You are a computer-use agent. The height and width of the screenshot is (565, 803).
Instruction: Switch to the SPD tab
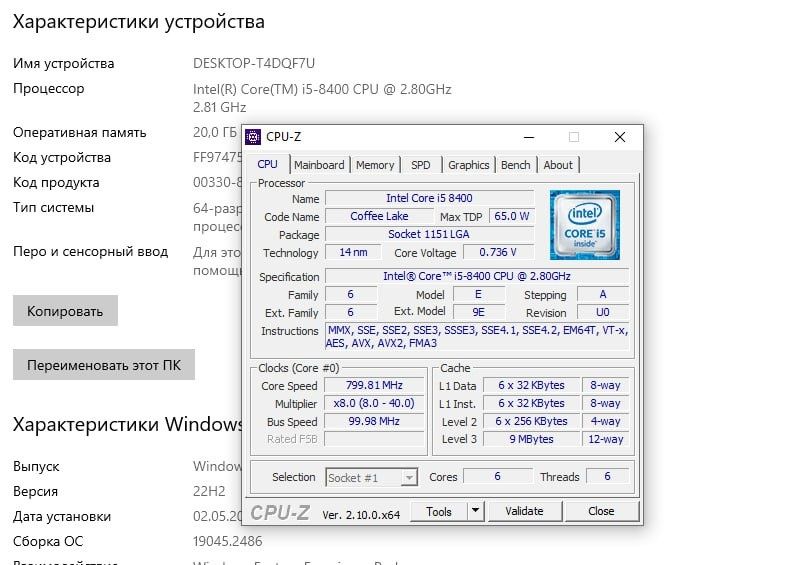pos(420,165)
